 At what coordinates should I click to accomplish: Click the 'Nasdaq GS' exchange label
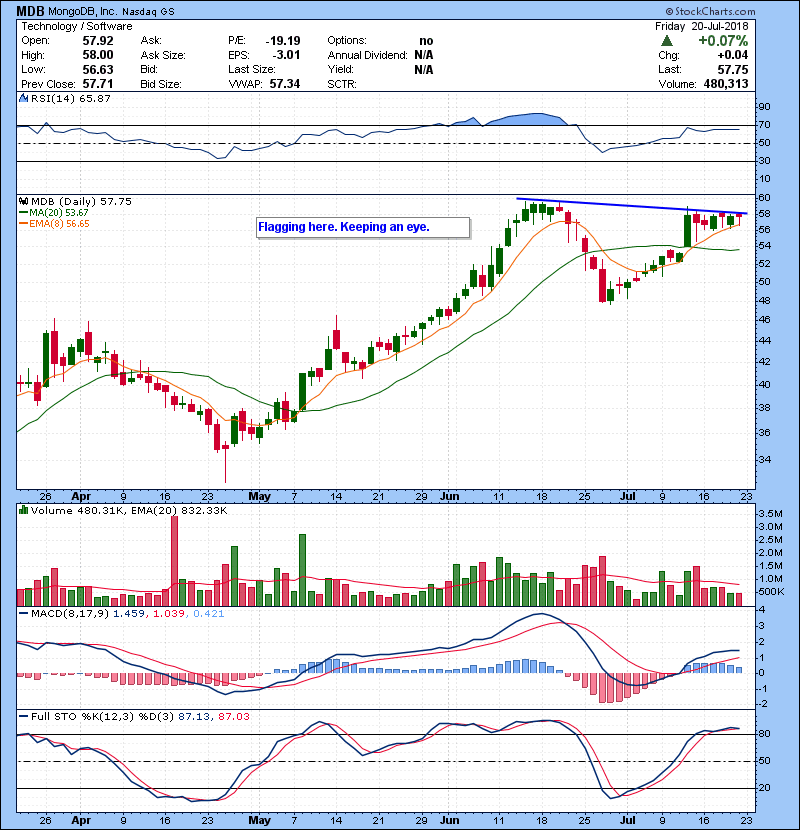[x=149, y=12]
